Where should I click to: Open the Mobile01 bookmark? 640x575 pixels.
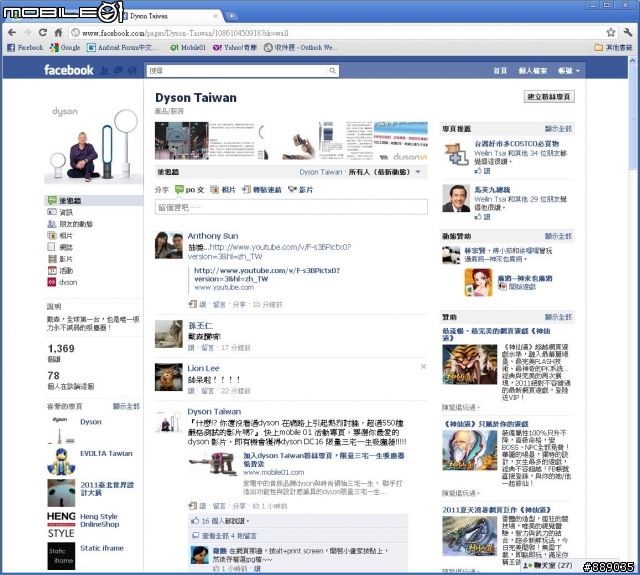pos(188,47)
